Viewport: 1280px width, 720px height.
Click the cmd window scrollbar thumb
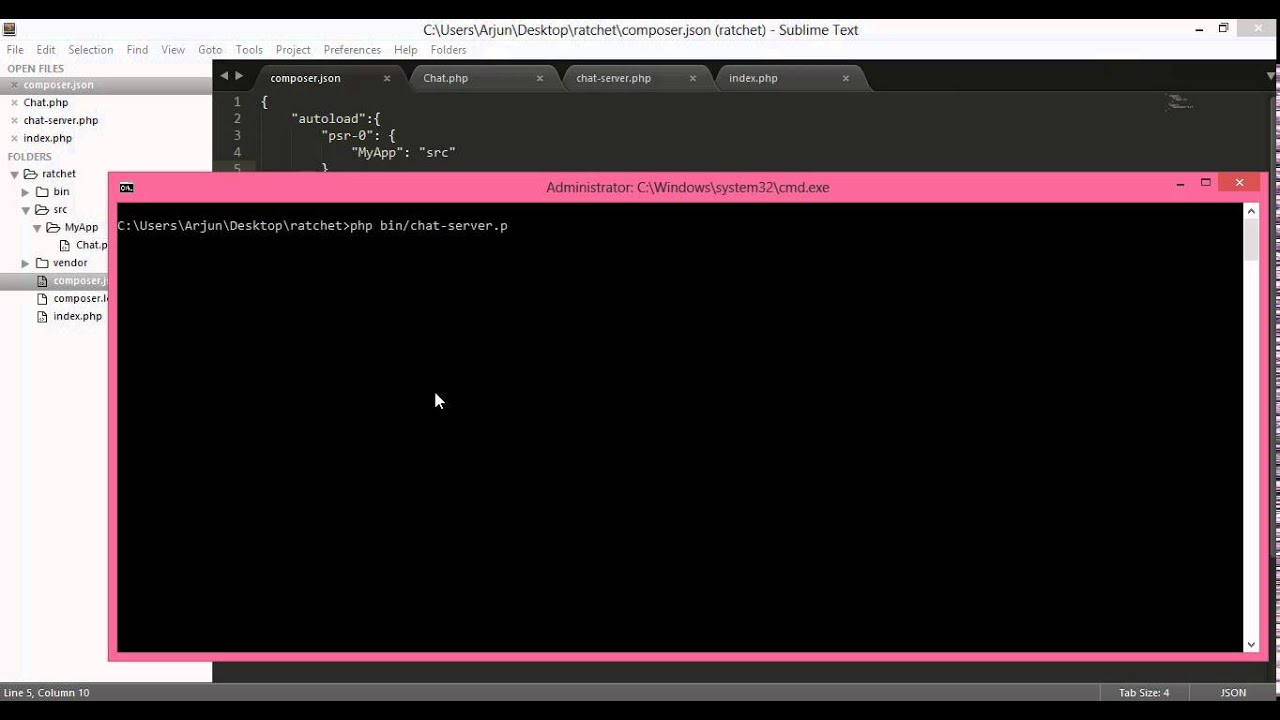tap(1251, 240)
